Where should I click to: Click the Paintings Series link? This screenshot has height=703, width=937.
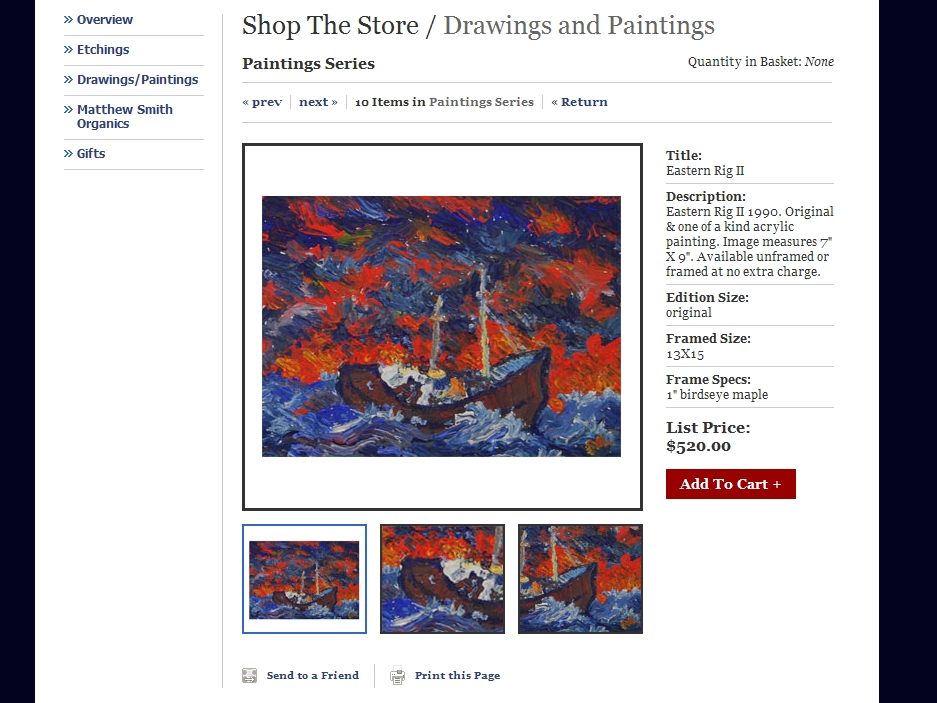481,102
